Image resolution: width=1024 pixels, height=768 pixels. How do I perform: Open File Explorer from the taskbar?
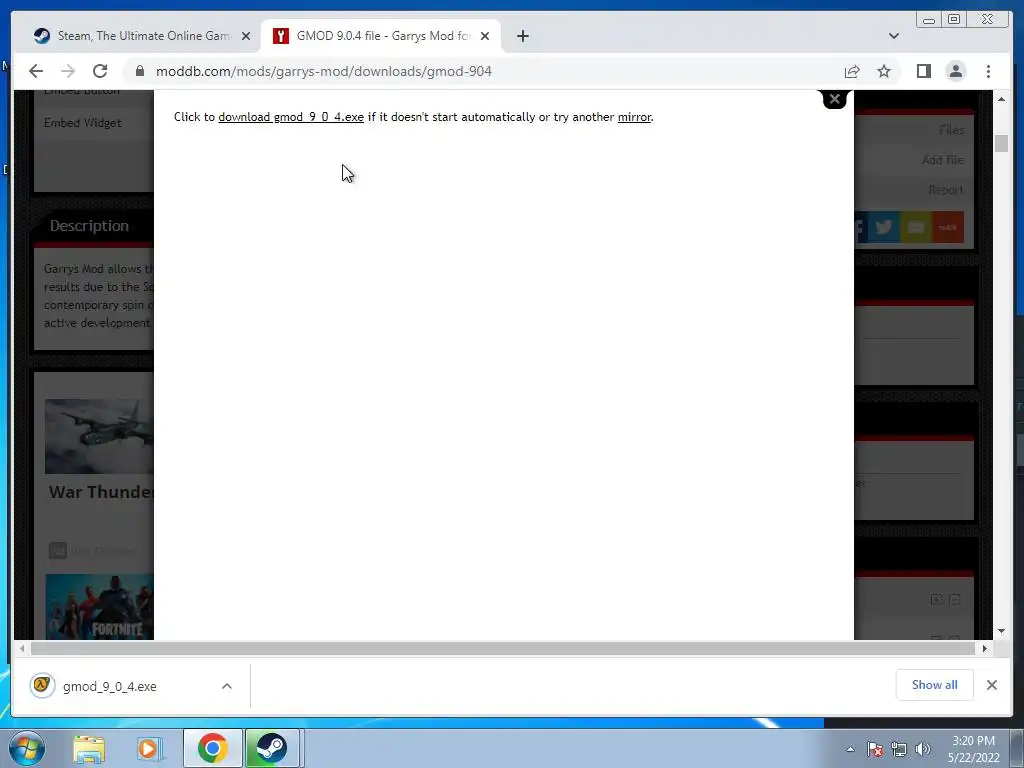pos(89,748)
